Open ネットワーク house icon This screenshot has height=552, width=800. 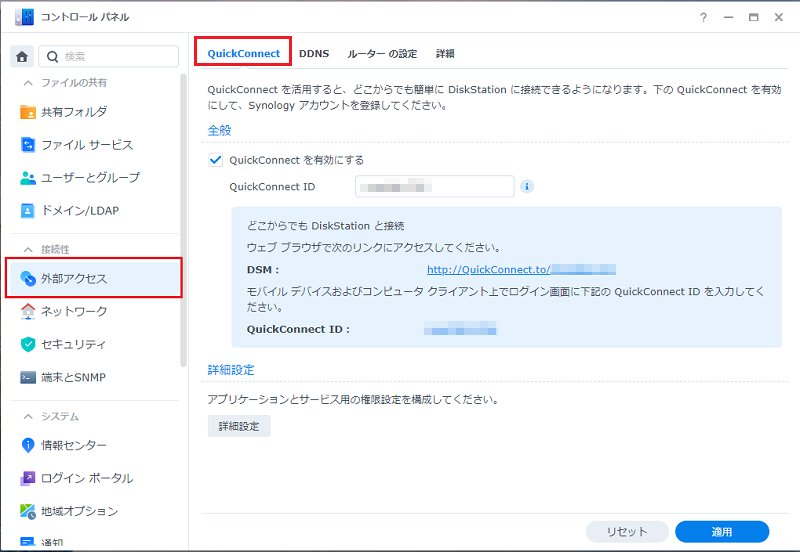coord(28,311)
